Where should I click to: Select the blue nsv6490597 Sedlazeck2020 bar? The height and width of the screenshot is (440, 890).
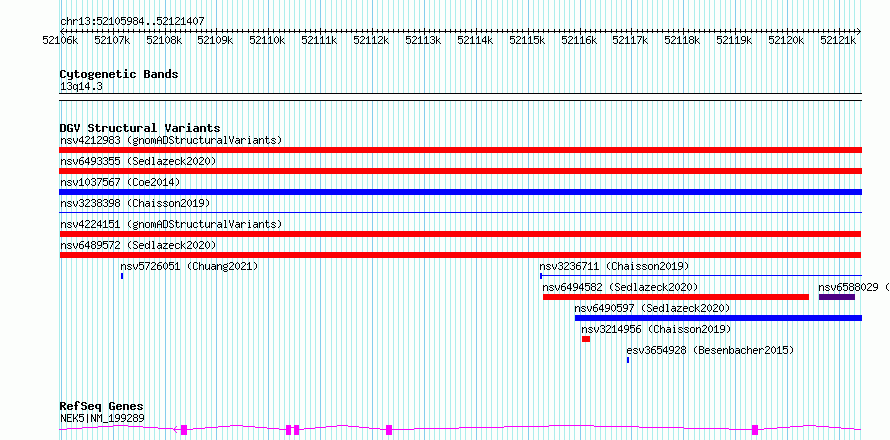tap(718, 318)
